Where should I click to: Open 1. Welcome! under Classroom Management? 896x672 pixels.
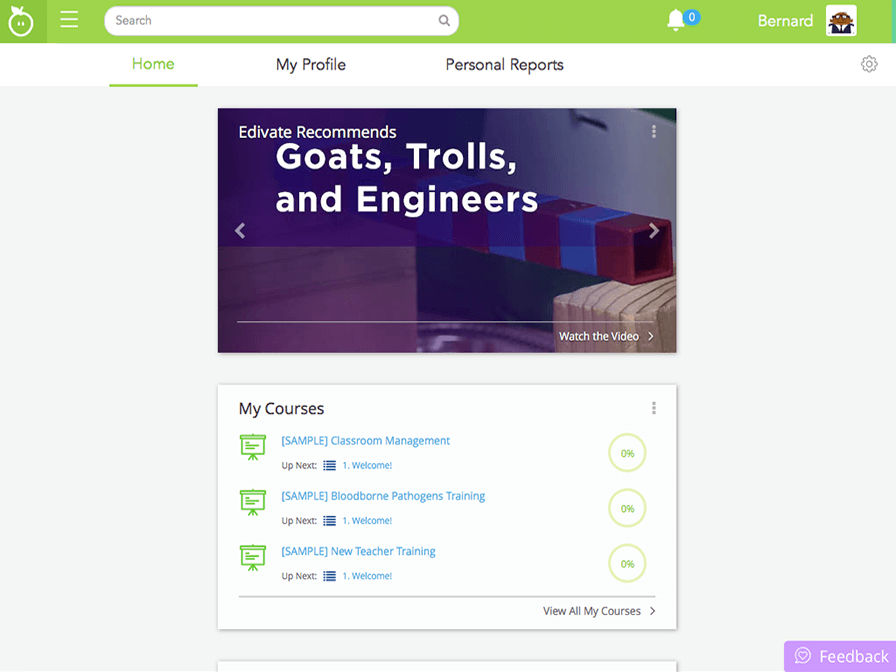pyautogui.click(x=367, y=466)
